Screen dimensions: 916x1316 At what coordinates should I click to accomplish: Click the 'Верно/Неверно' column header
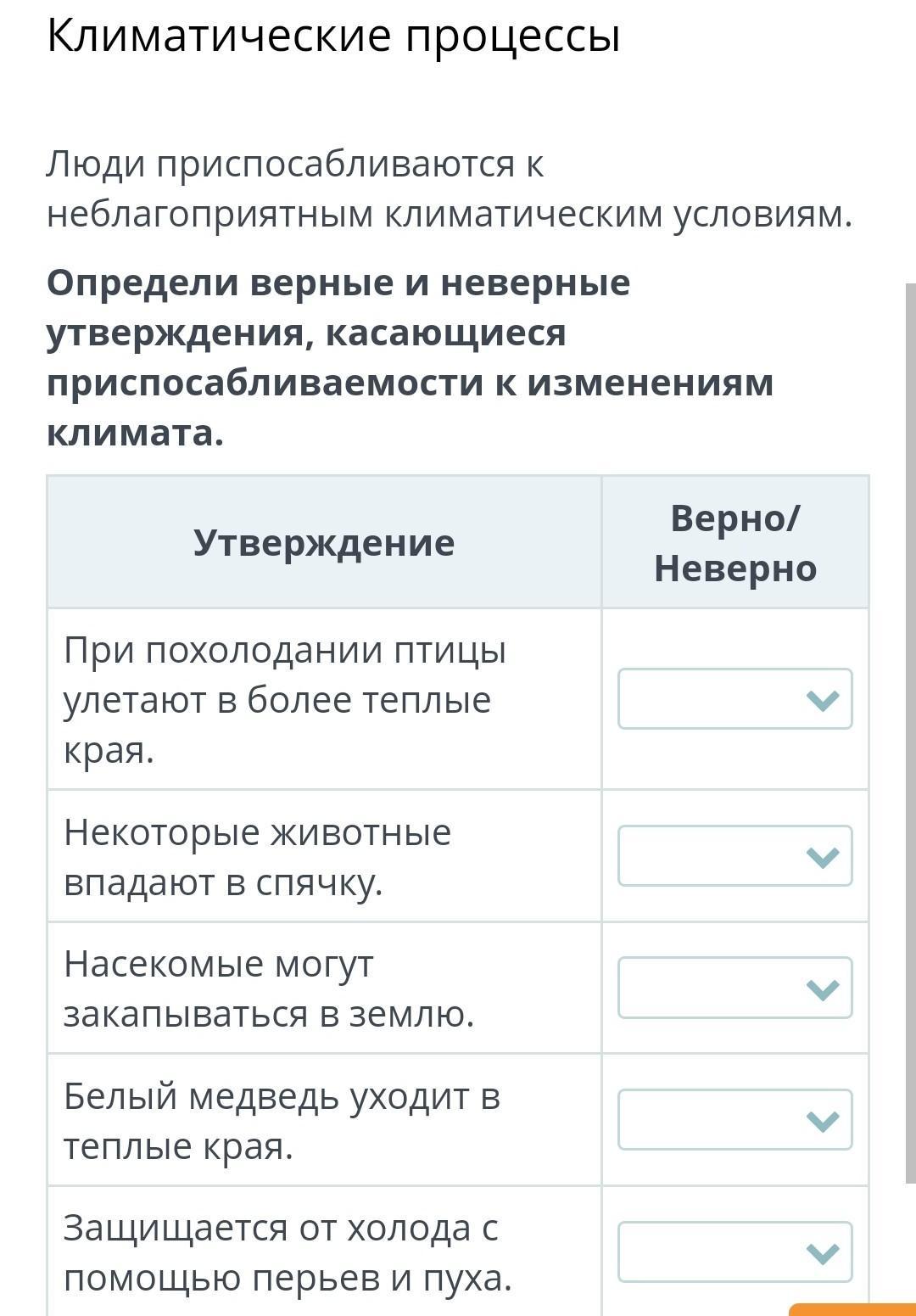735,542
